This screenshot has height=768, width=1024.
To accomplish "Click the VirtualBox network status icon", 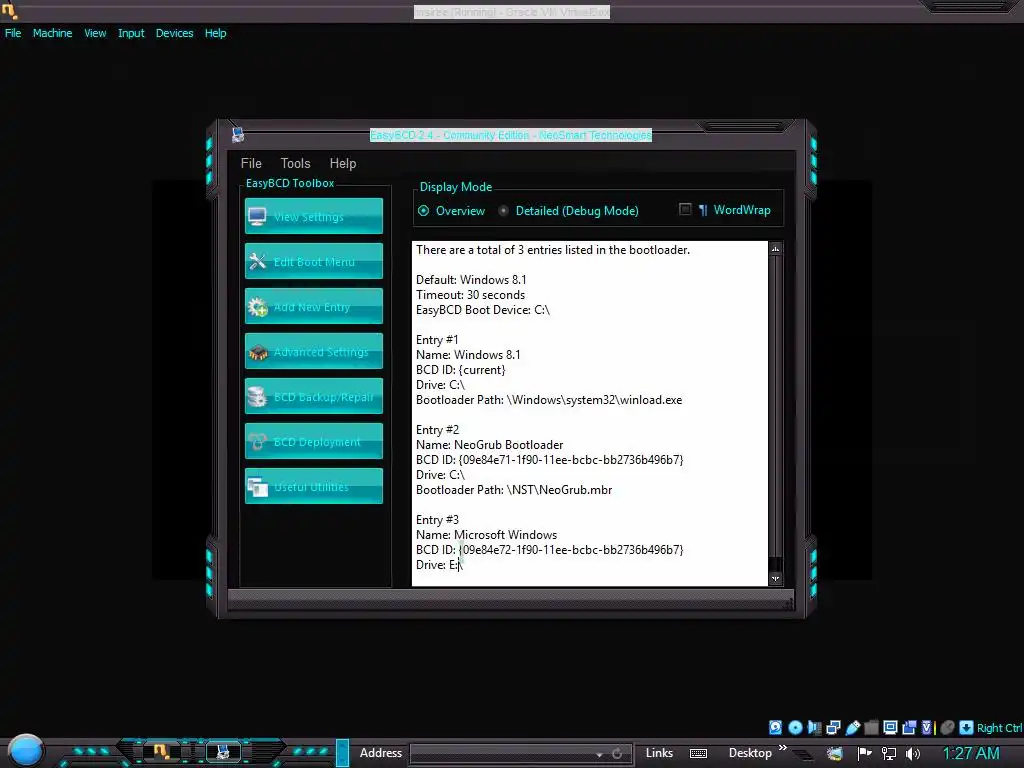I will point(833,728).
